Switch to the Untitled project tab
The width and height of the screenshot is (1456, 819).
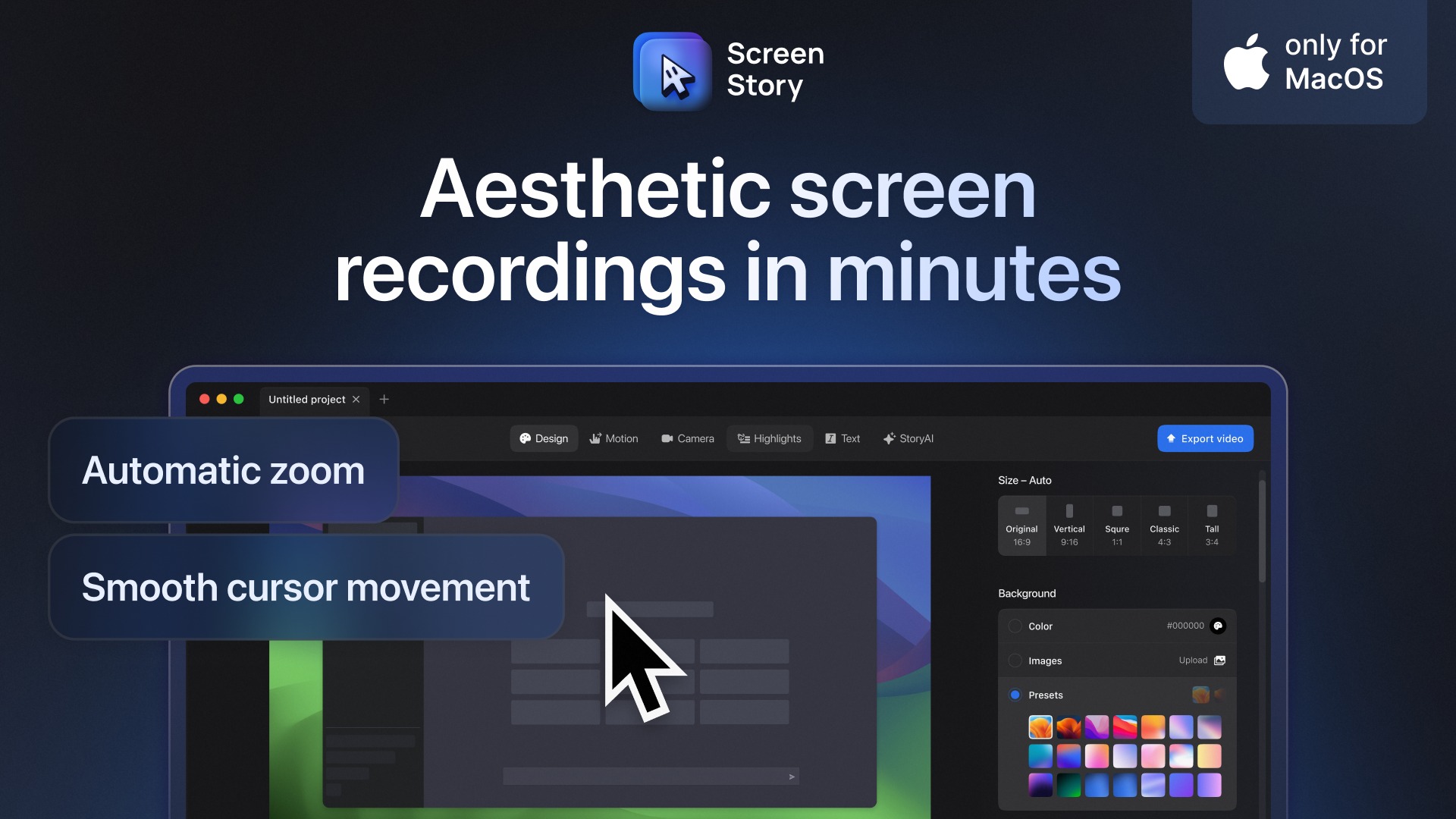(306, 399)
